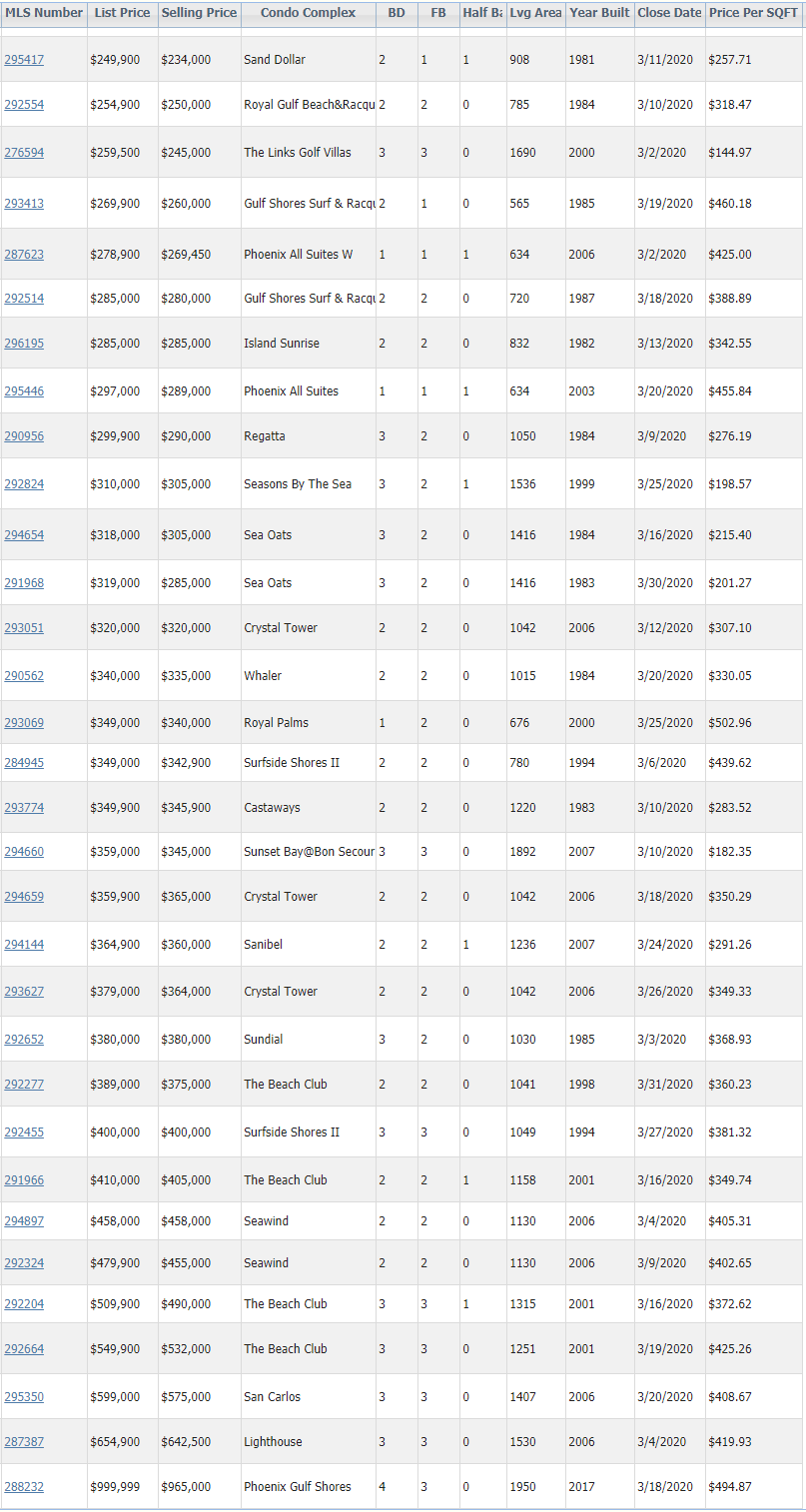Sort by MLS Number column header
This screenshot has width=806, height=1512.
[44, 13]
